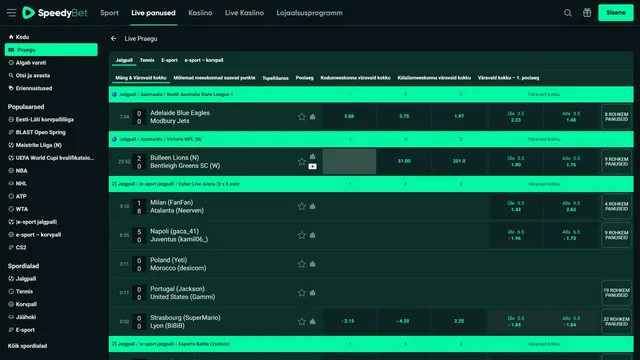Select Väravaid kokku – 1. poolaeg tab

coord(508,78)
